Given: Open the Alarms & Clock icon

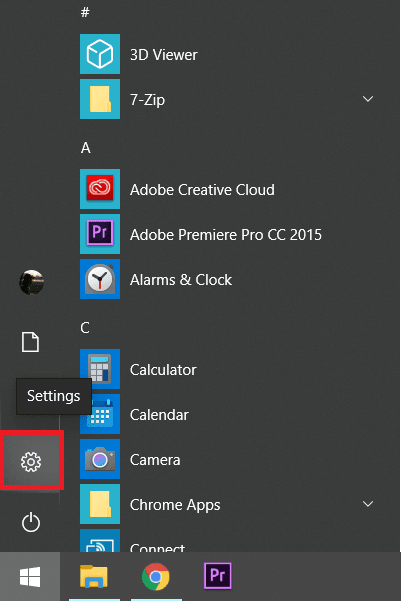Looking at the screenshot, I should (x=100, y=279).
